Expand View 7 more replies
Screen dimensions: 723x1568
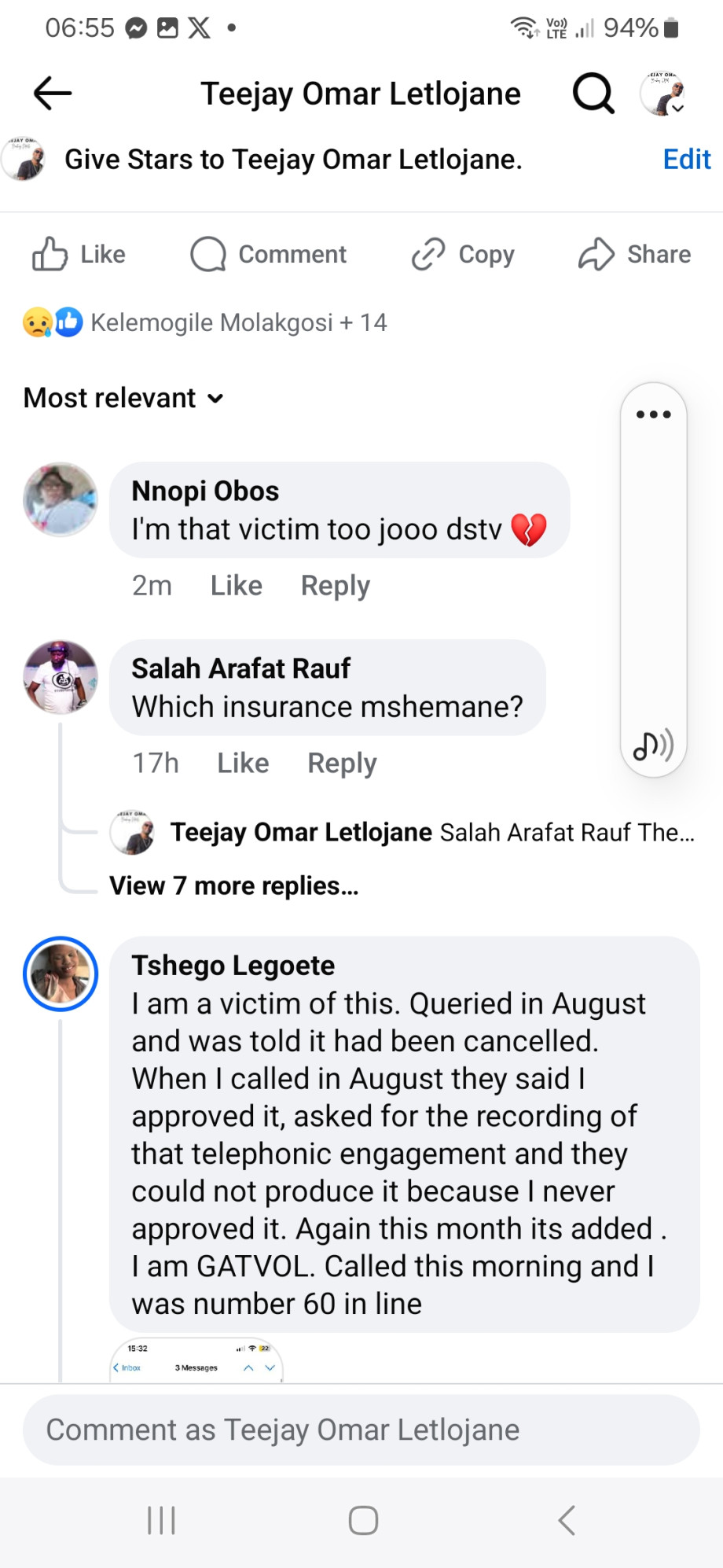[234, 886]
